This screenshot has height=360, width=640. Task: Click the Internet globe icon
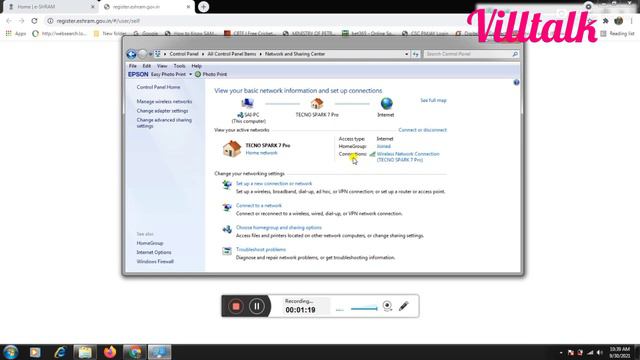coord(386,103)
